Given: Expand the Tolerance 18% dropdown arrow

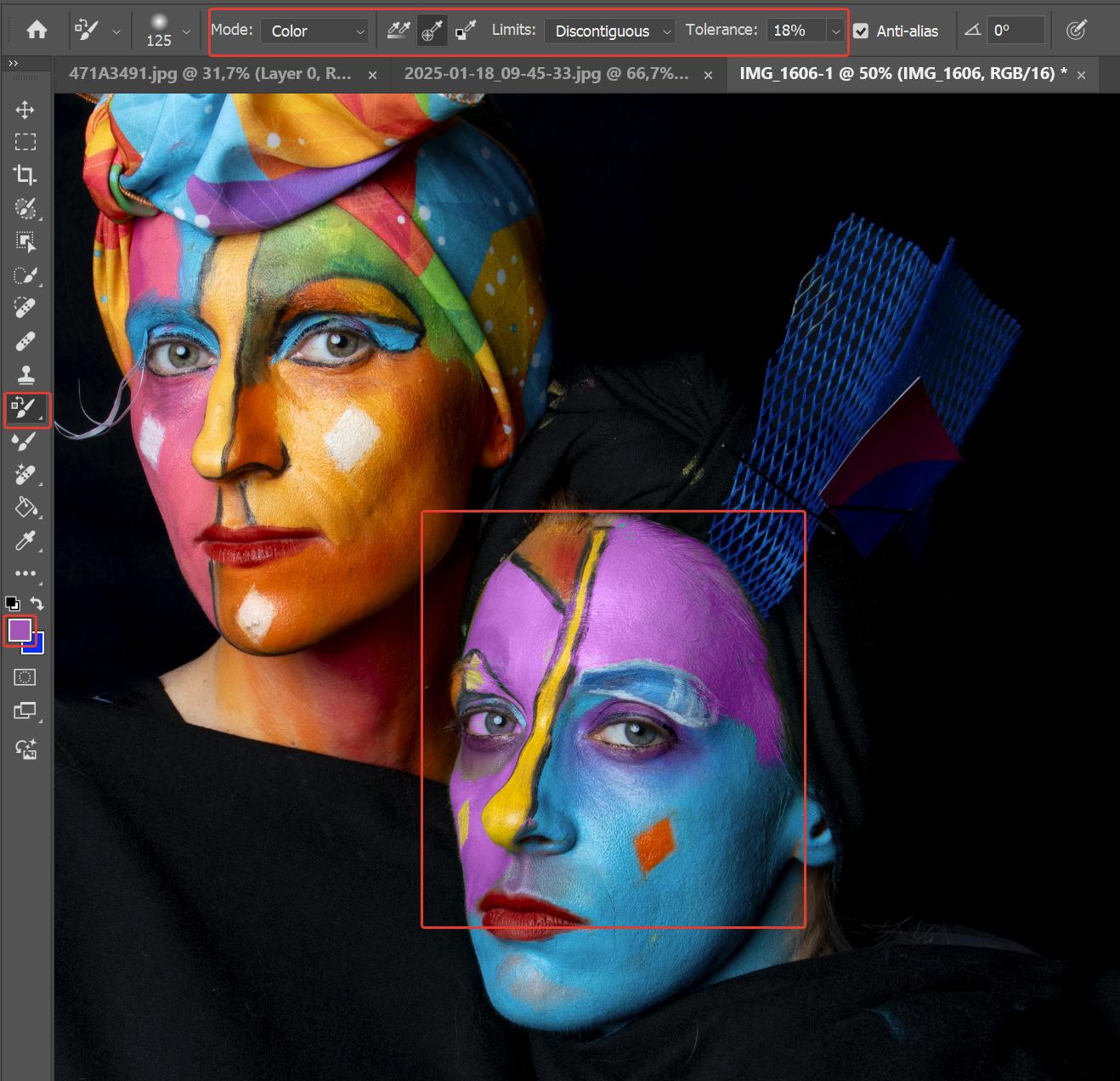Looking at the screenshot, I should coord(836,31).
